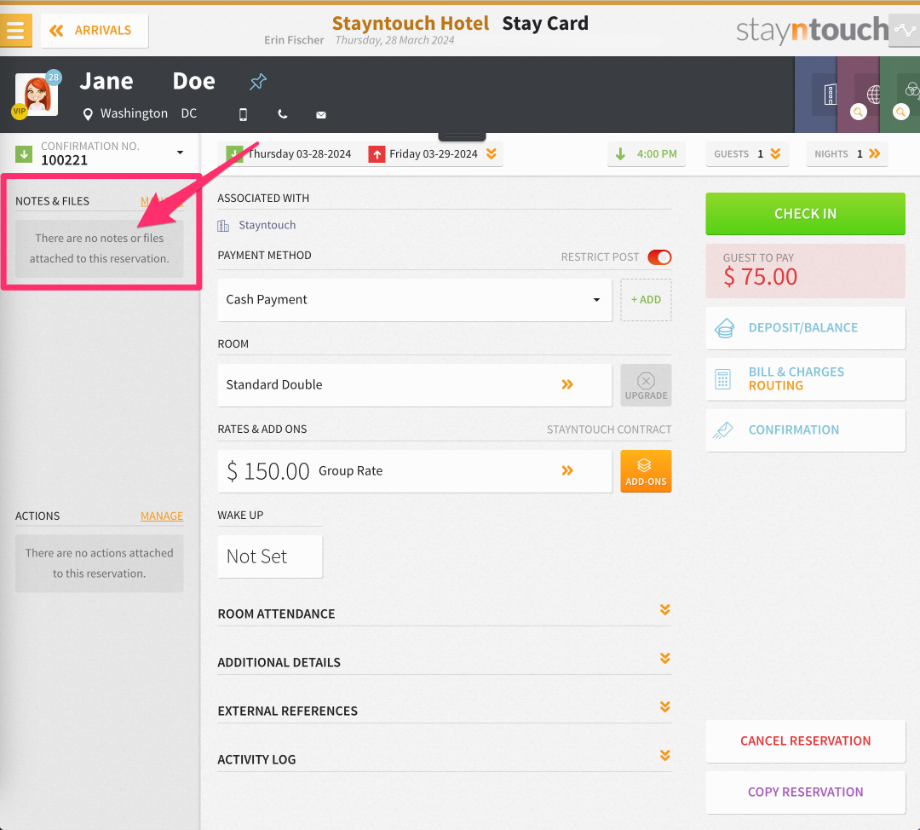Open the company card building icon
This screenshot has height=830, width=920.
[x=830, y=94]
